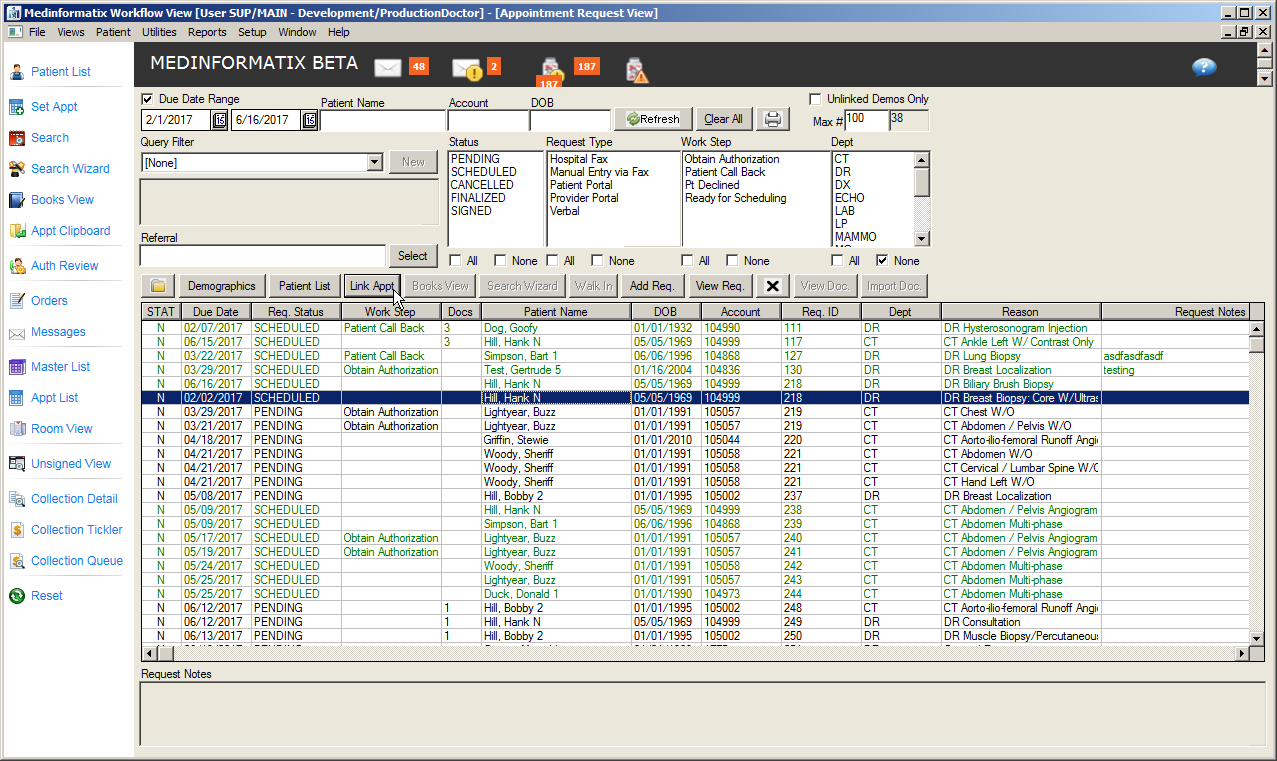Click the Clear All button

(x=723, y=119)
